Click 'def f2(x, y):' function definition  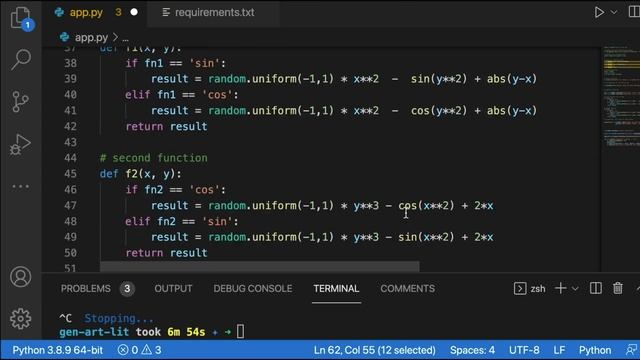[140, 174]
